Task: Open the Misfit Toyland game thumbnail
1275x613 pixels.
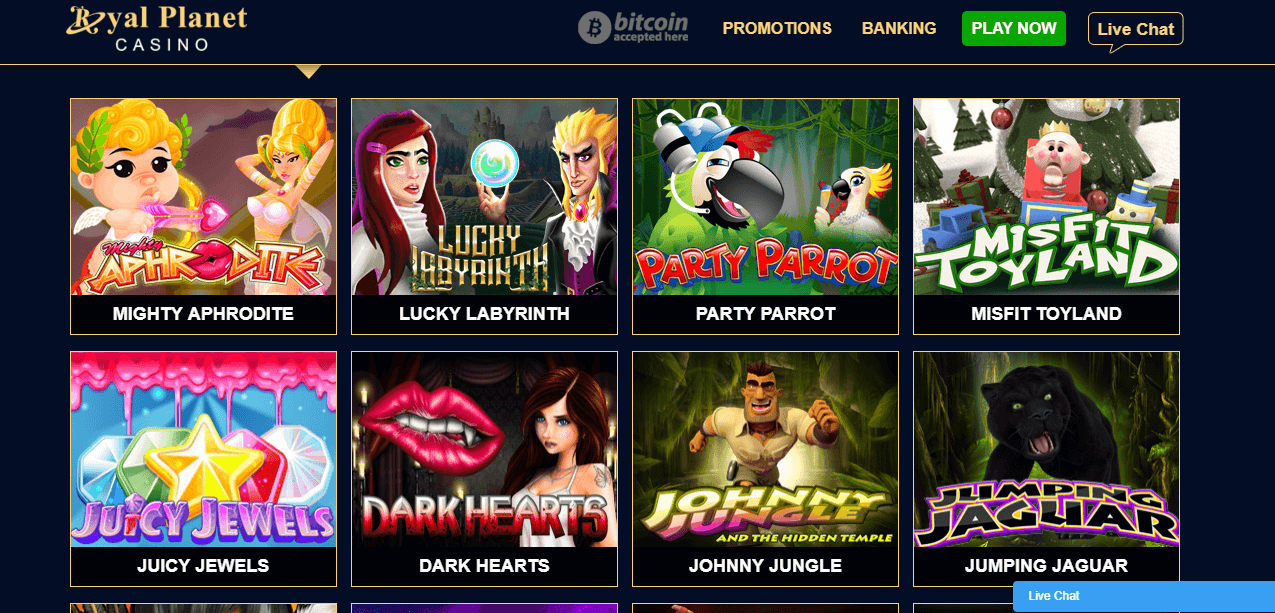Action: coord(1046,197)
